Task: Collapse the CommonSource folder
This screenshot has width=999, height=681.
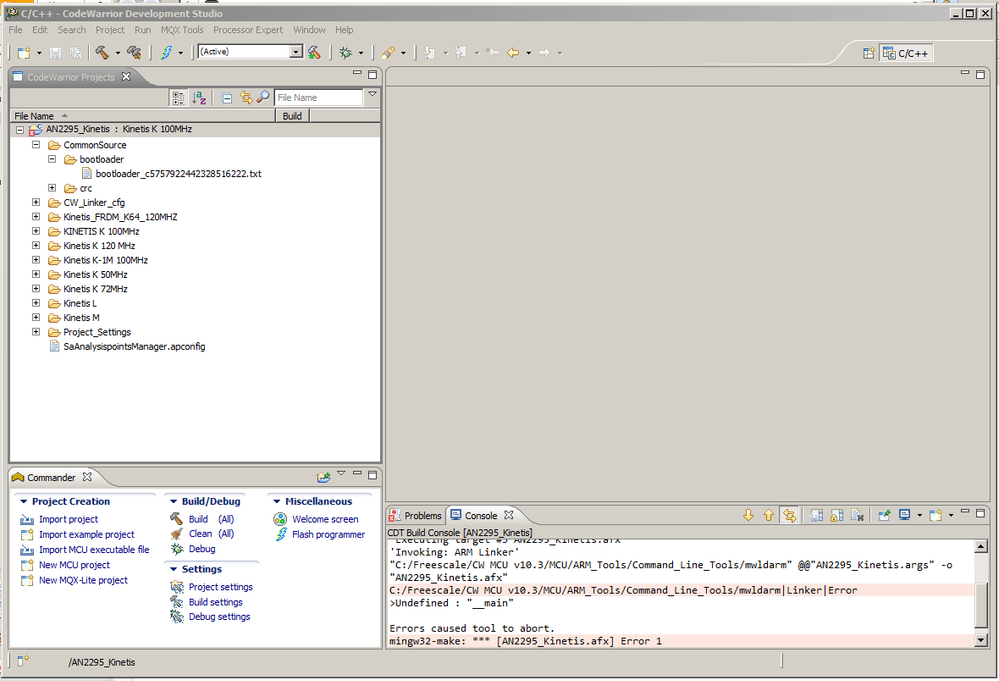Action: click(x=36, y=145)
